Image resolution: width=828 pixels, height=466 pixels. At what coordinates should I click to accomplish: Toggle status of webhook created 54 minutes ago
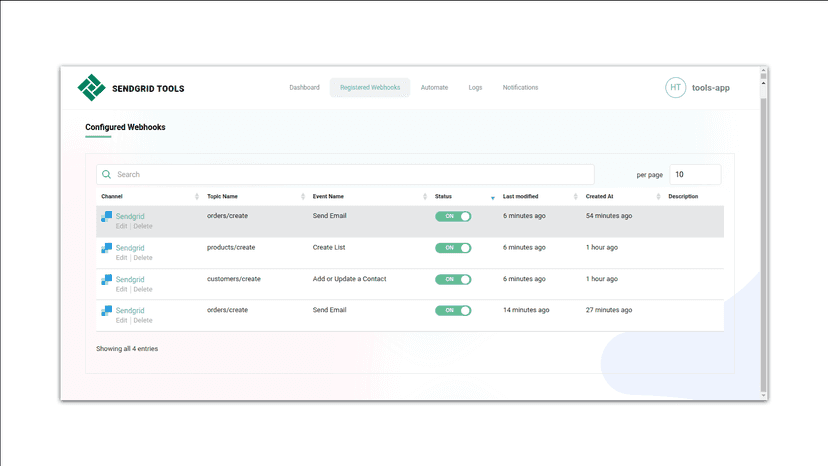pos(453,216)
